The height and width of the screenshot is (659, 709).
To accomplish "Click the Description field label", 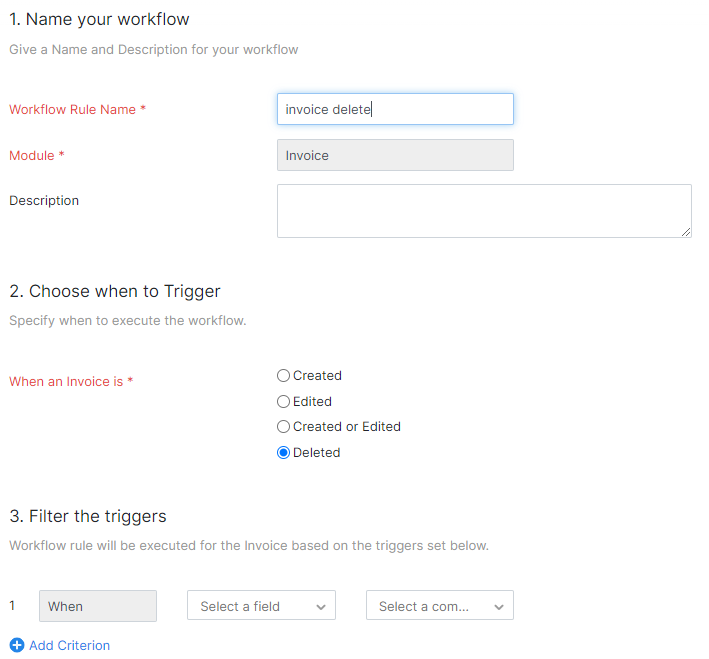I will [x=44, y=200].
